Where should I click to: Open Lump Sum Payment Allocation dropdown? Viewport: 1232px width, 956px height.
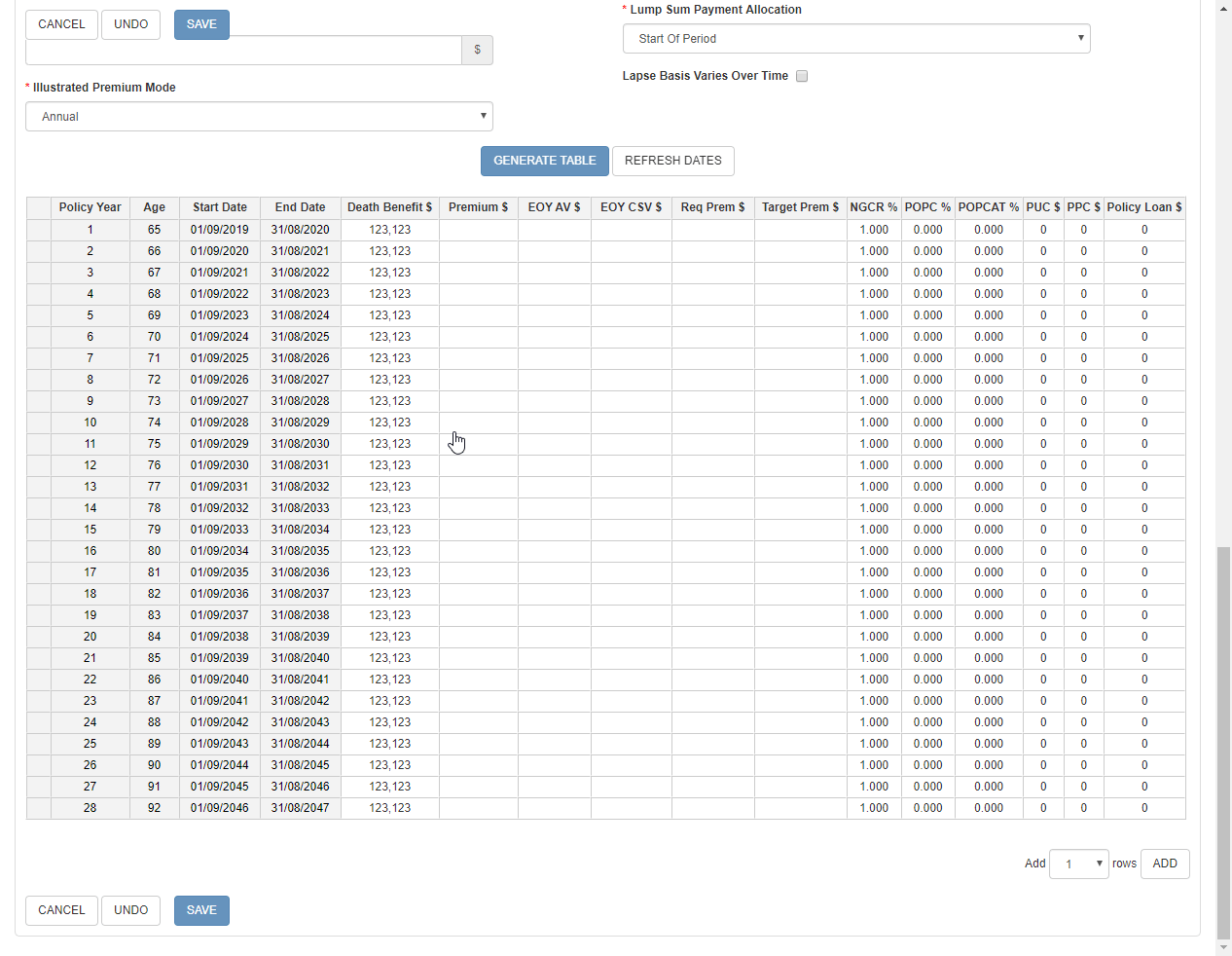point(855,39)
